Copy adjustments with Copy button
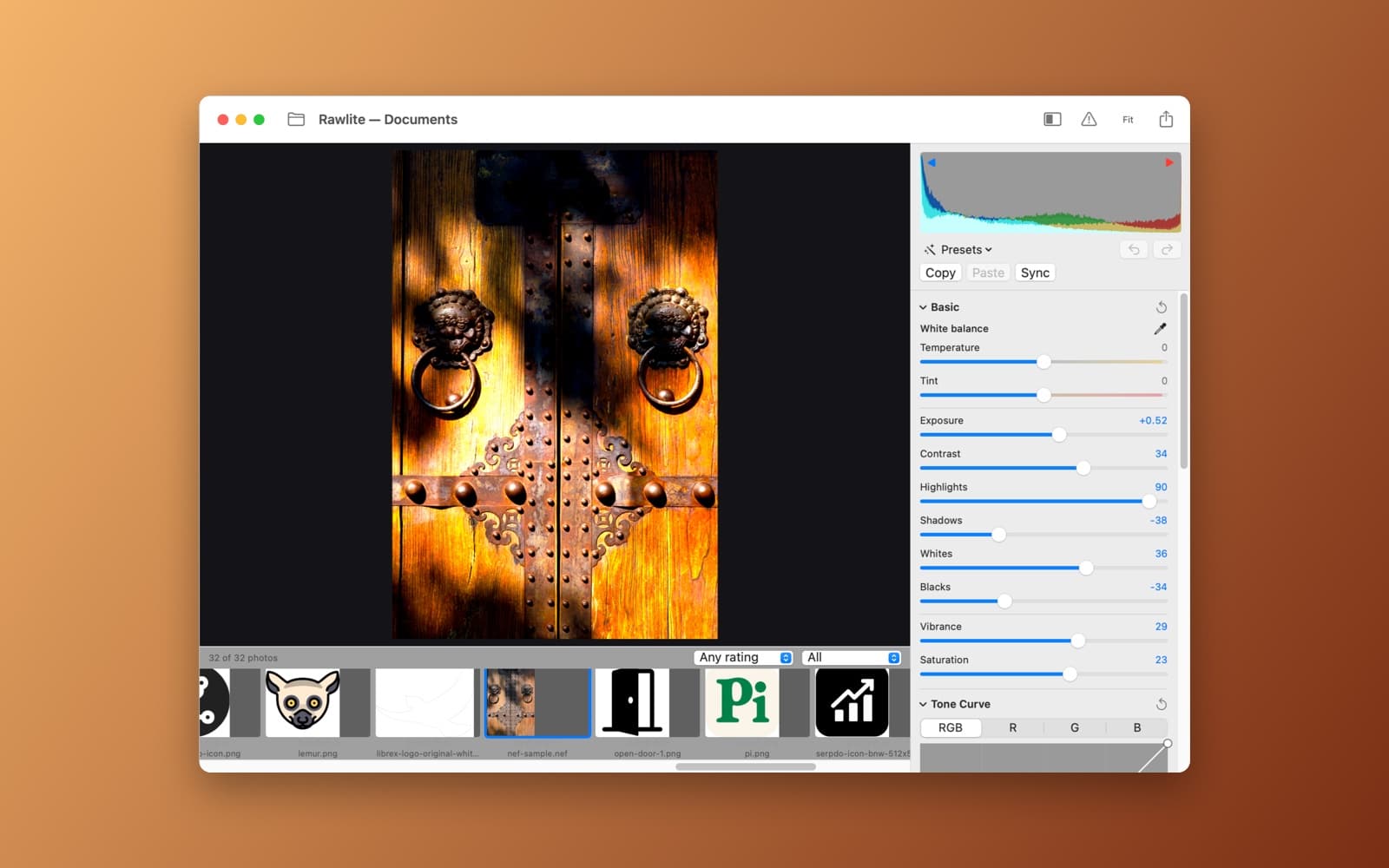The image size is (1389, 868). click(x=940, y=273)
